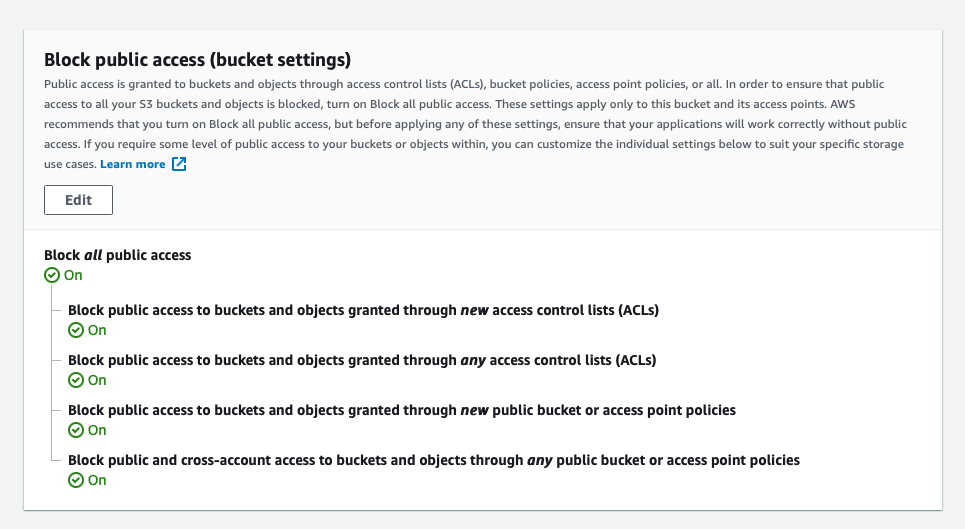Click the "On" status text for the cross-account access setting
This screenshot has width=965, height=529.
tap(97, 480)
